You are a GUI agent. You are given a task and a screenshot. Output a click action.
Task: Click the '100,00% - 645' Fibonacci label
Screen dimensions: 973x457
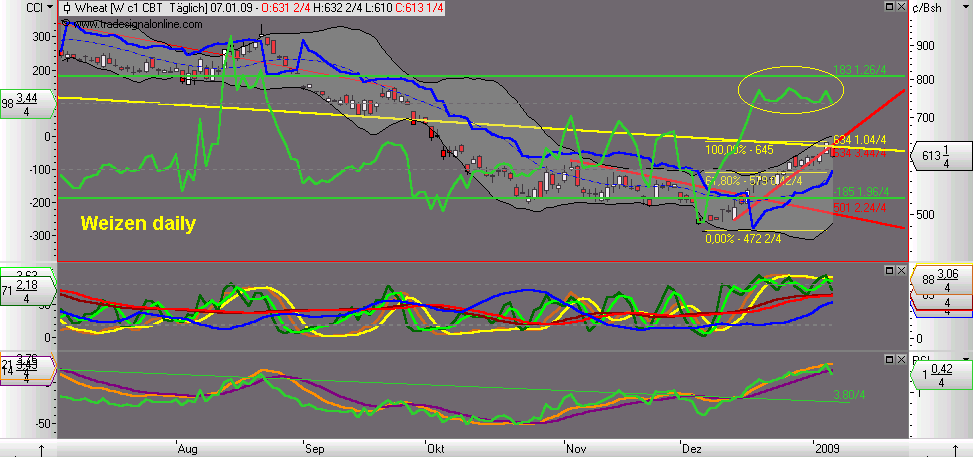739,150
